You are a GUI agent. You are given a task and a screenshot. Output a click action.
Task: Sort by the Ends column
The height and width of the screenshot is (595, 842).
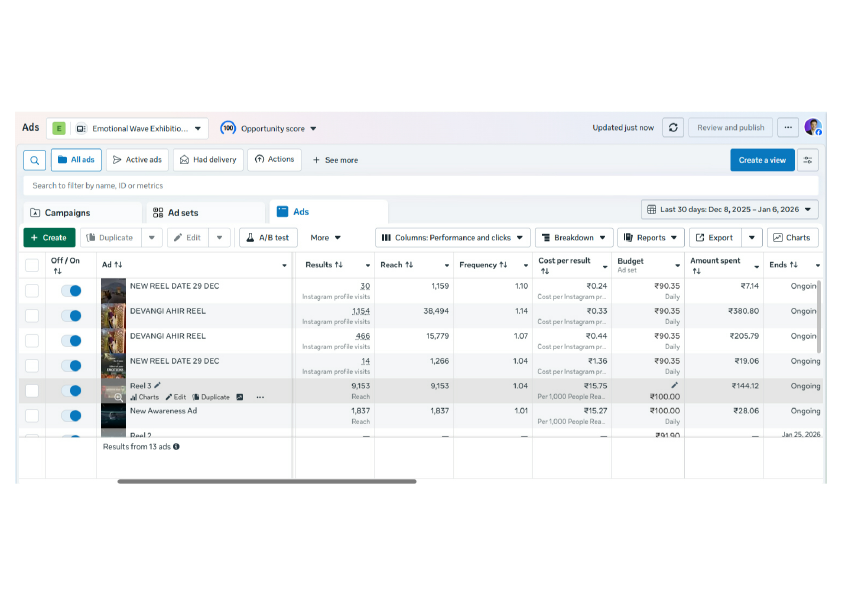[794, 265]
